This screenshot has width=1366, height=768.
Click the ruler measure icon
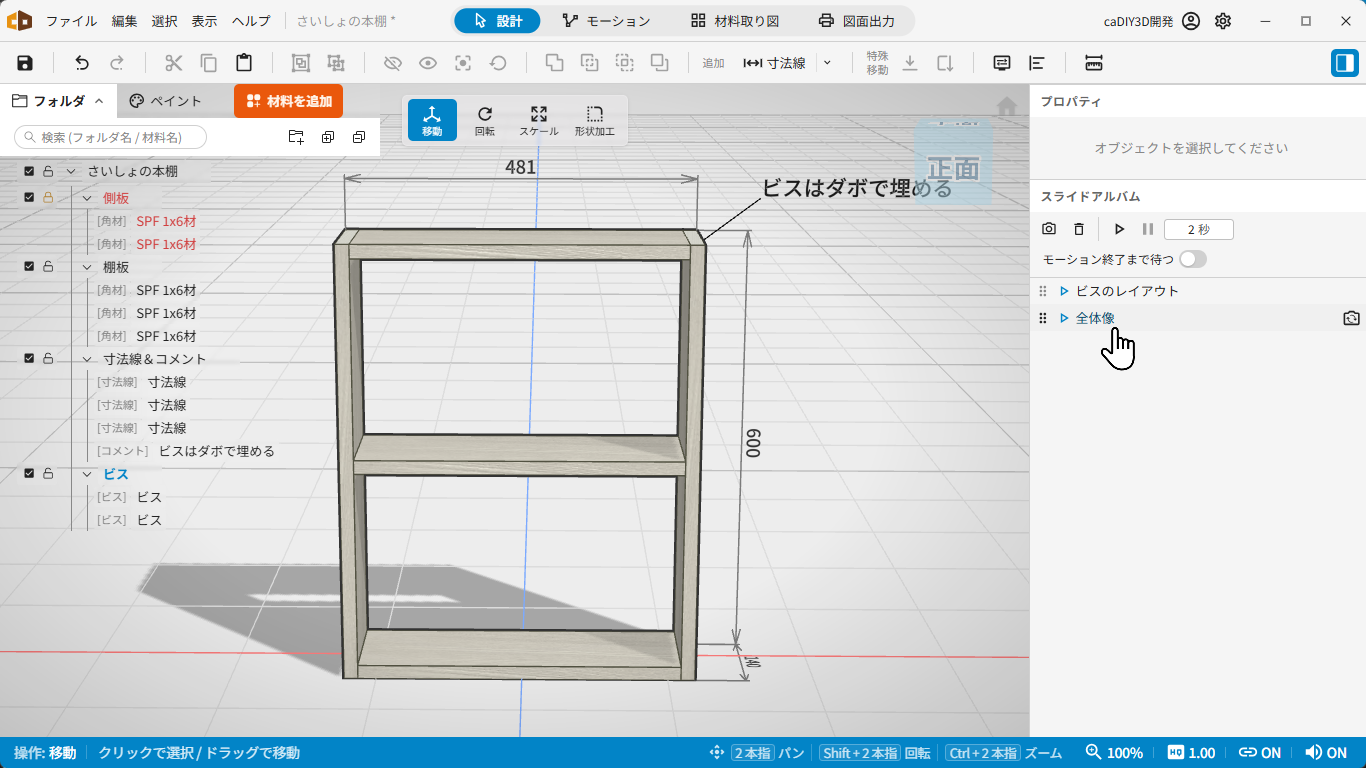pos(1094,63)
